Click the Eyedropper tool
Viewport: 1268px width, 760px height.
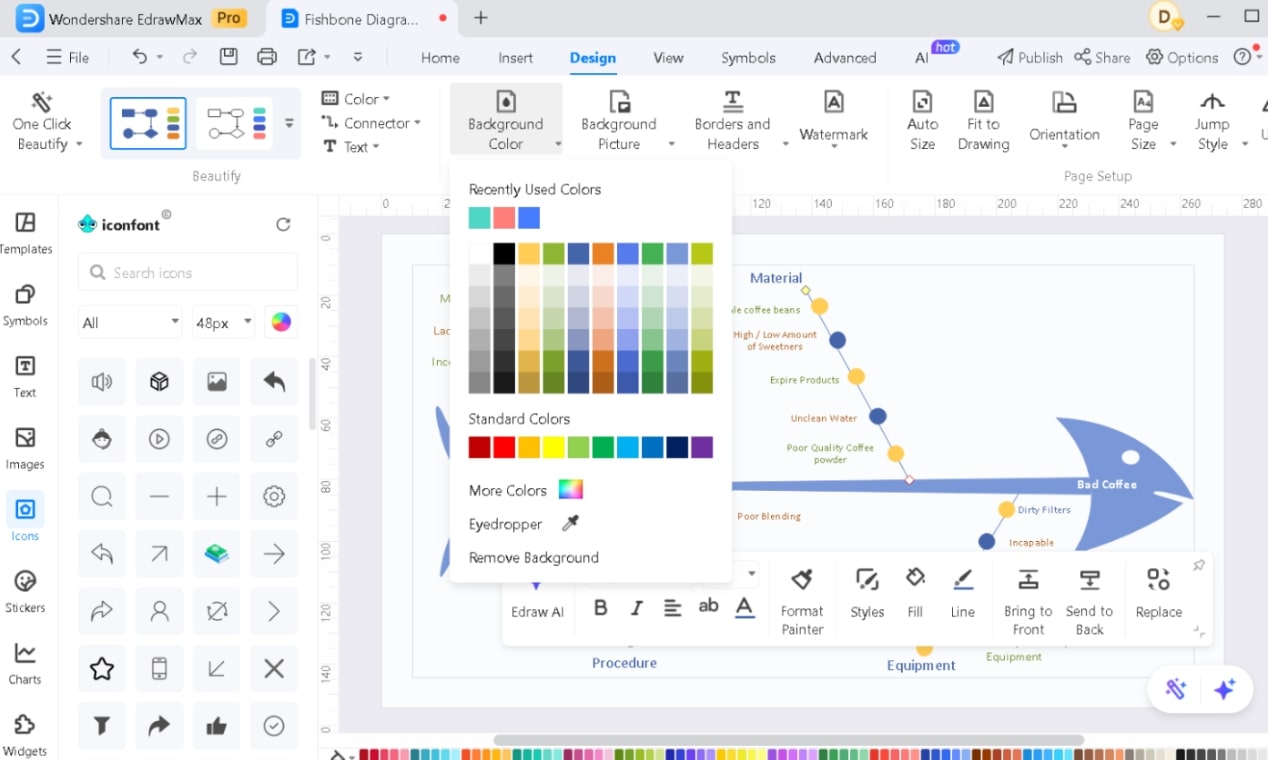coord(523,524)
